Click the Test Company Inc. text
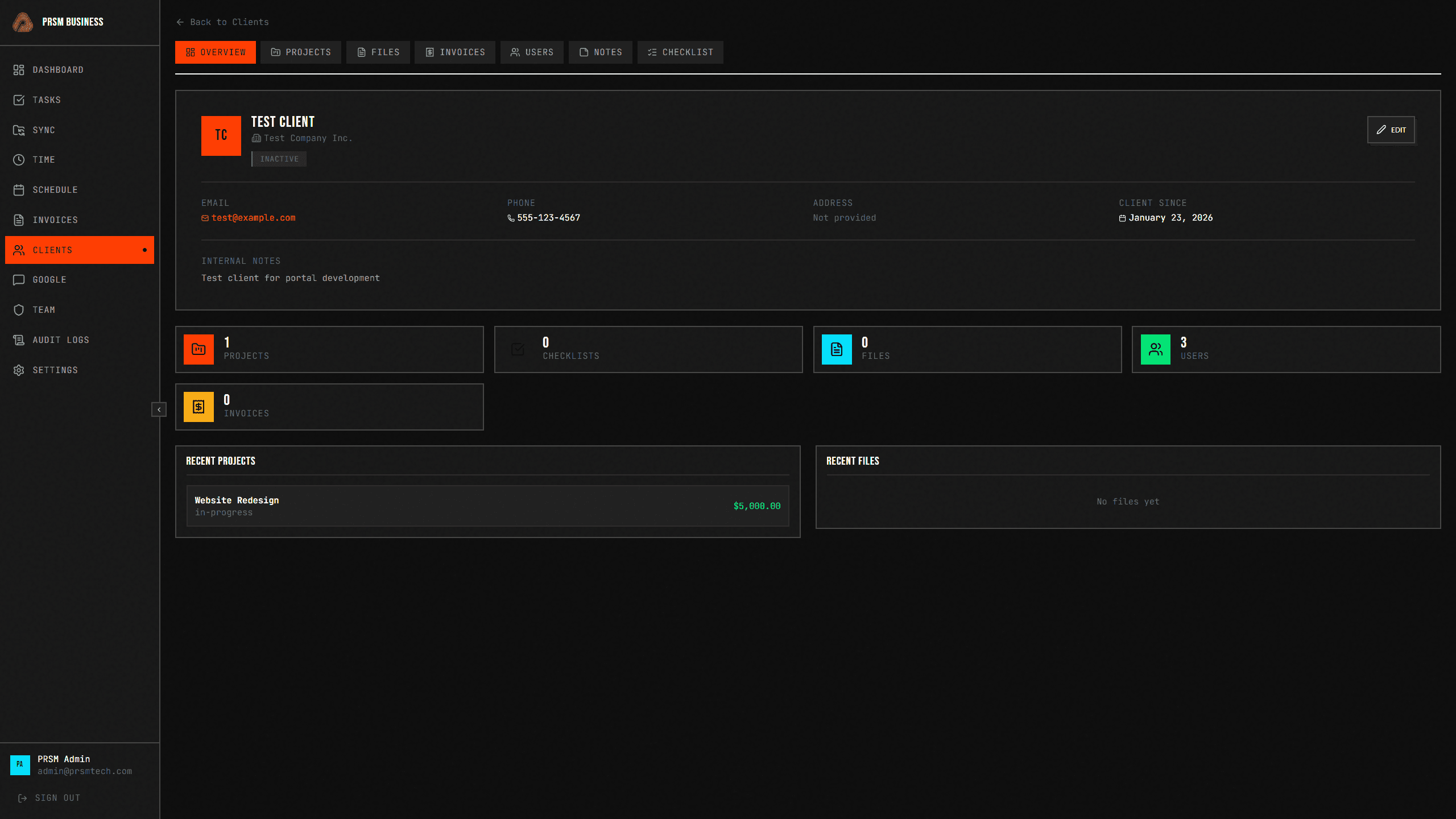The width and height of the screenshot is (1456, 819). (x=308, y=138)
